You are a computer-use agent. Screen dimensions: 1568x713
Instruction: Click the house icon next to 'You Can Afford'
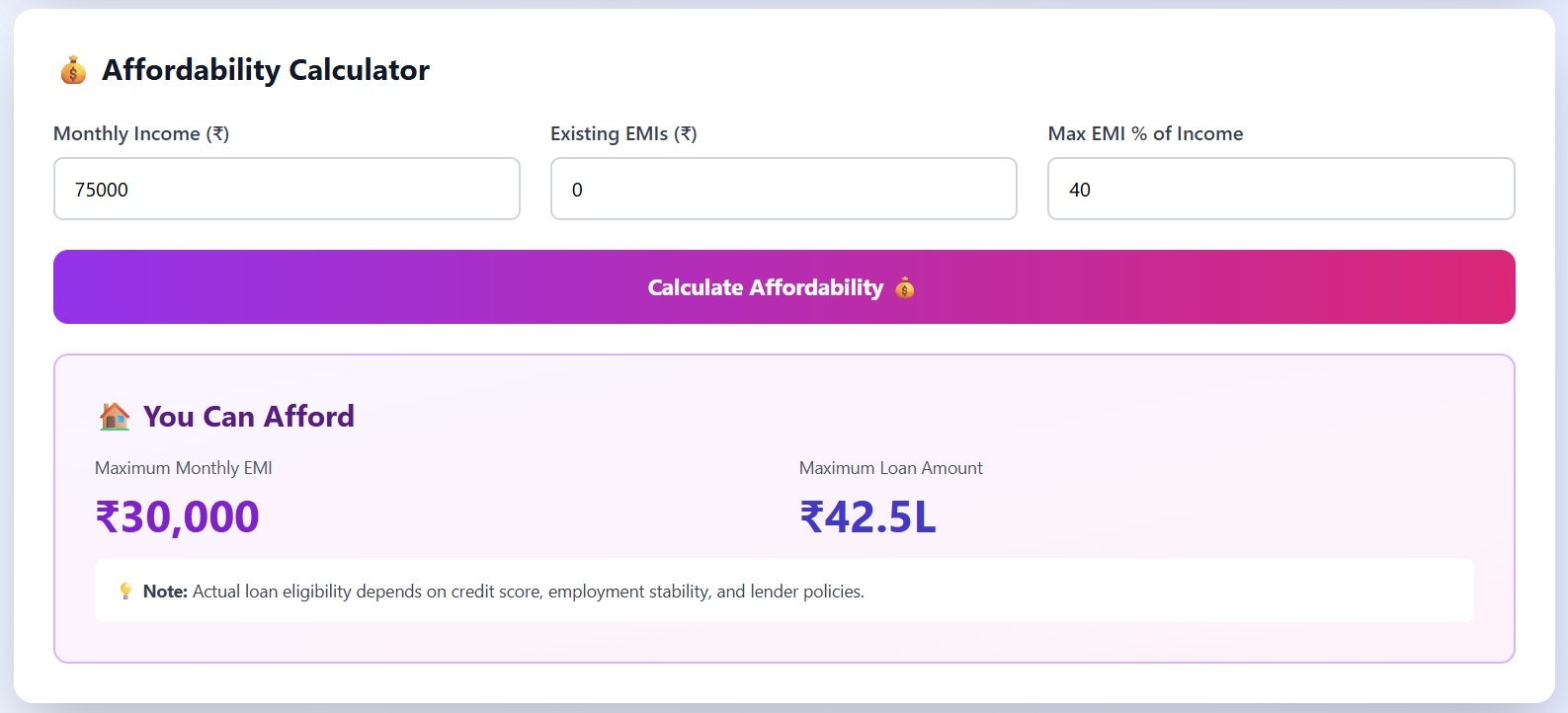point(113,415)
